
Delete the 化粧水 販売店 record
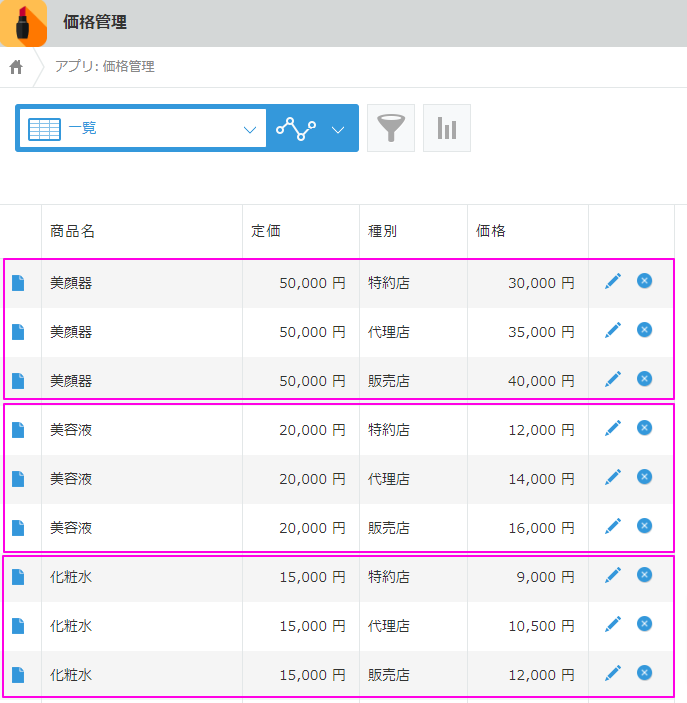click(x=644, y=673)
